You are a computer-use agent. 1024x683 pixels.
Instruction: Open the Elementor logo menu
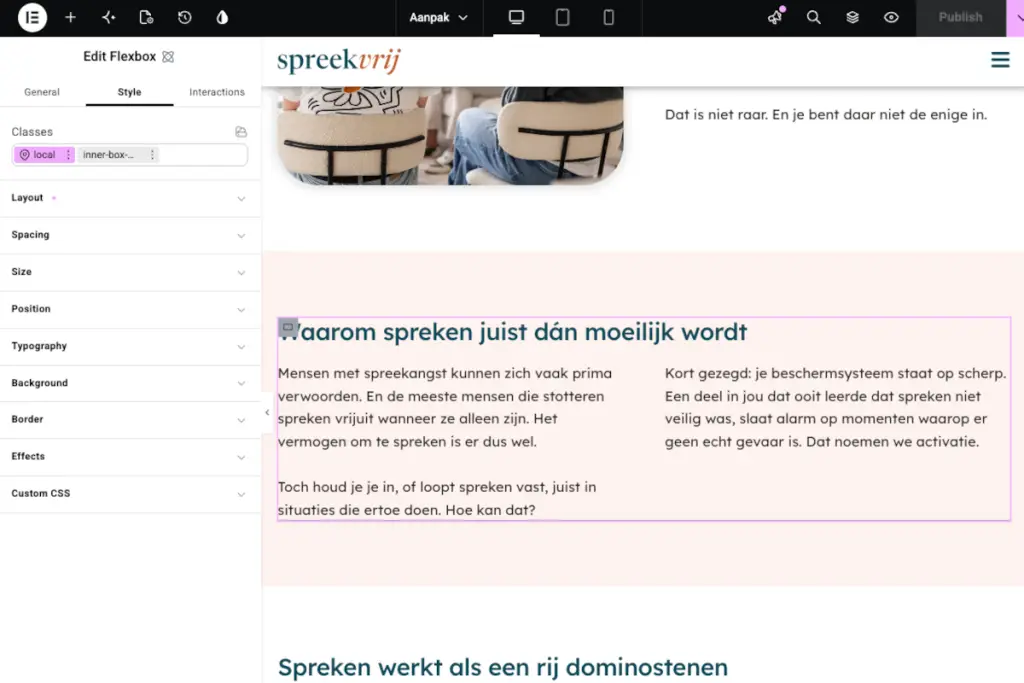click(32, 18)
